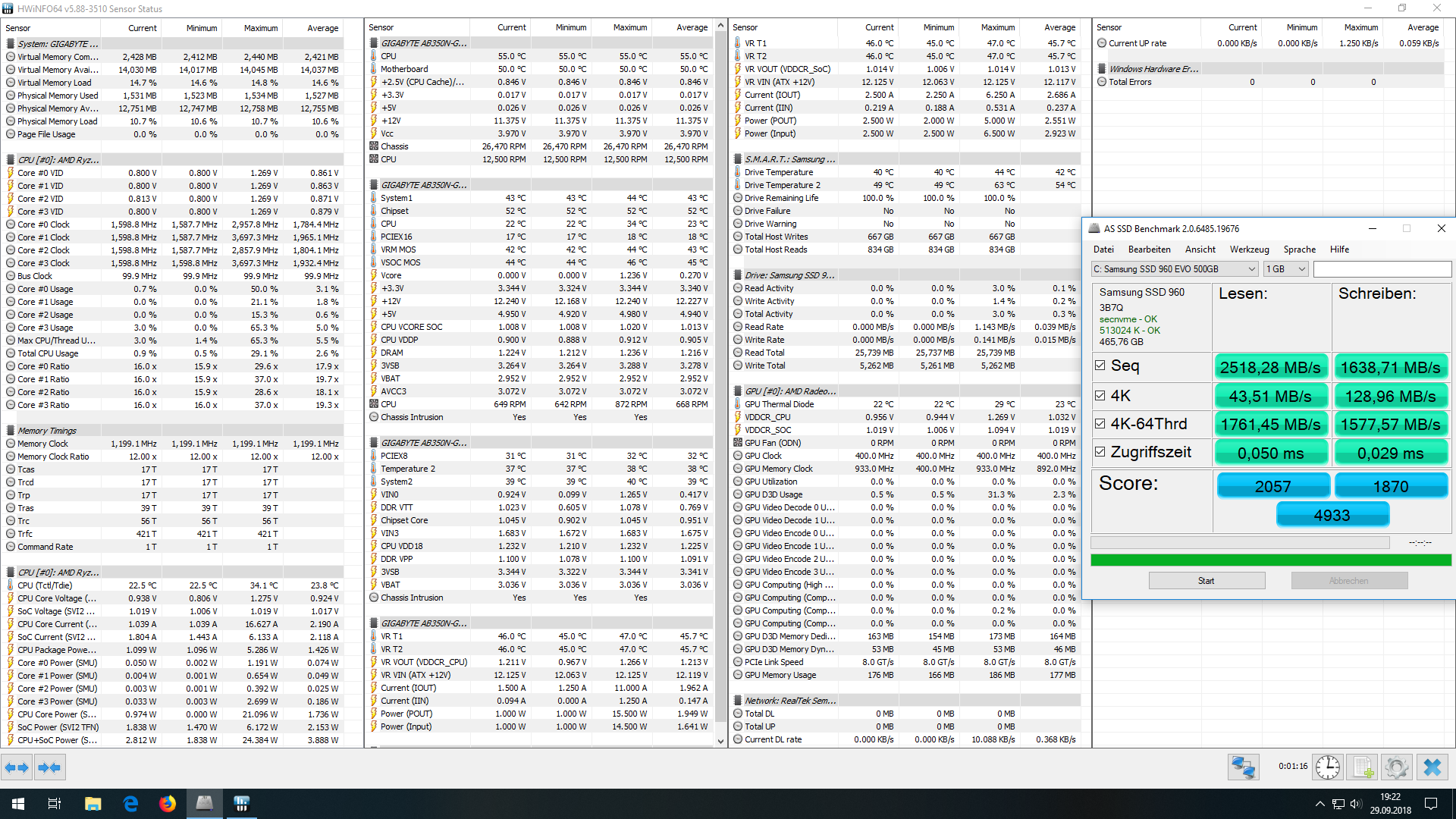Open the Samsung SSD 960 EVO drive dropdown

[1175, 269]
